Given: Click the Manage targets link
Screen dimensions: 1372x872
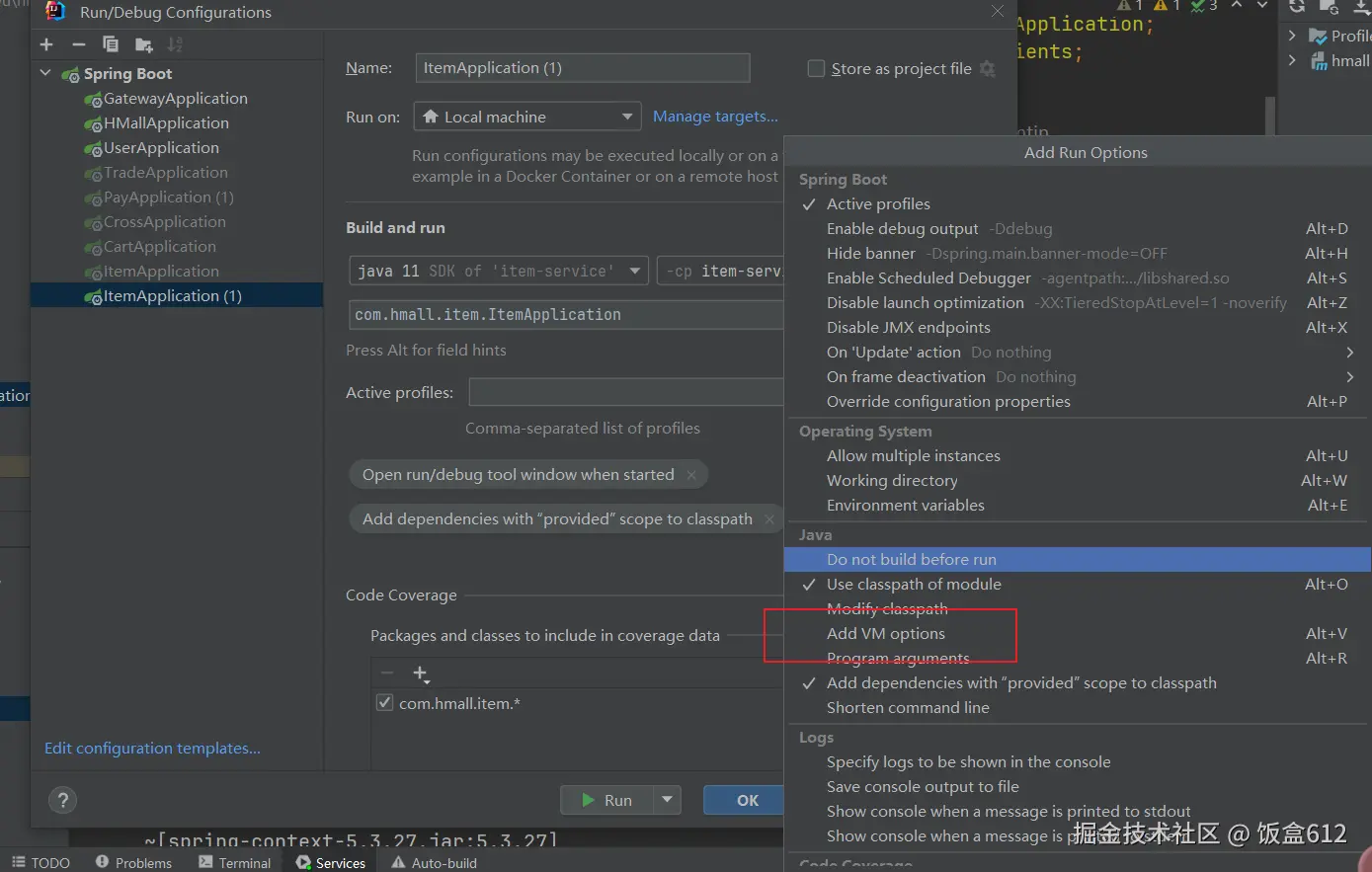Looking at the screenshot, I should pyautogui.click(x=715, y=117).
